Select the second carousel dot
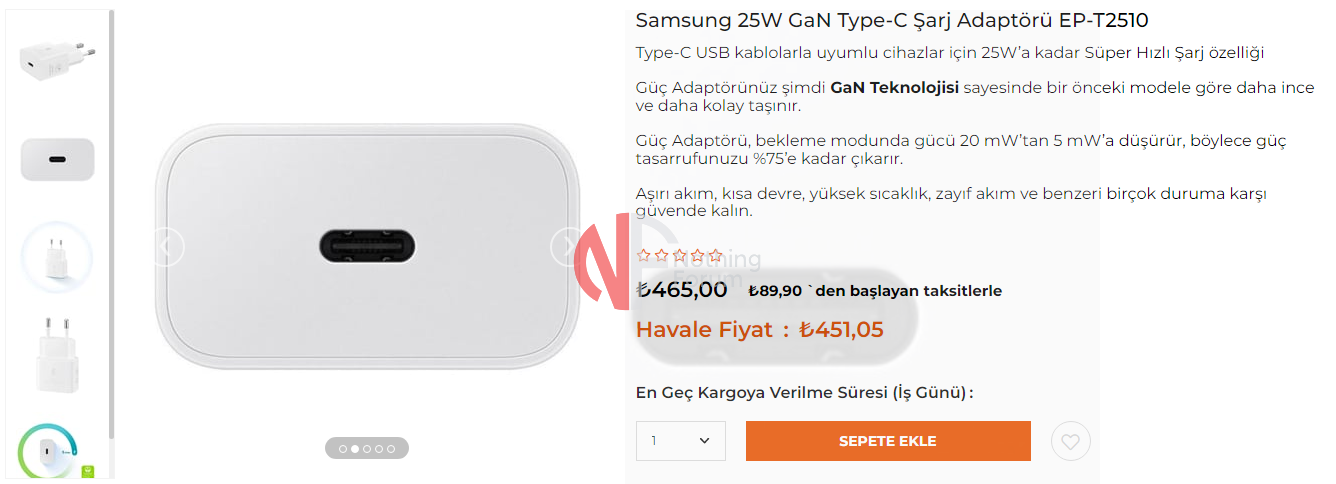 coord(355,449)
